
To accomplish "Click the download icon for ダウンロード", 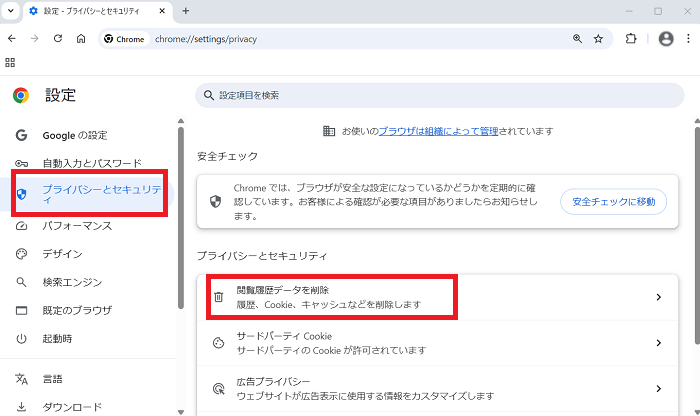I will tap(21, 407).
